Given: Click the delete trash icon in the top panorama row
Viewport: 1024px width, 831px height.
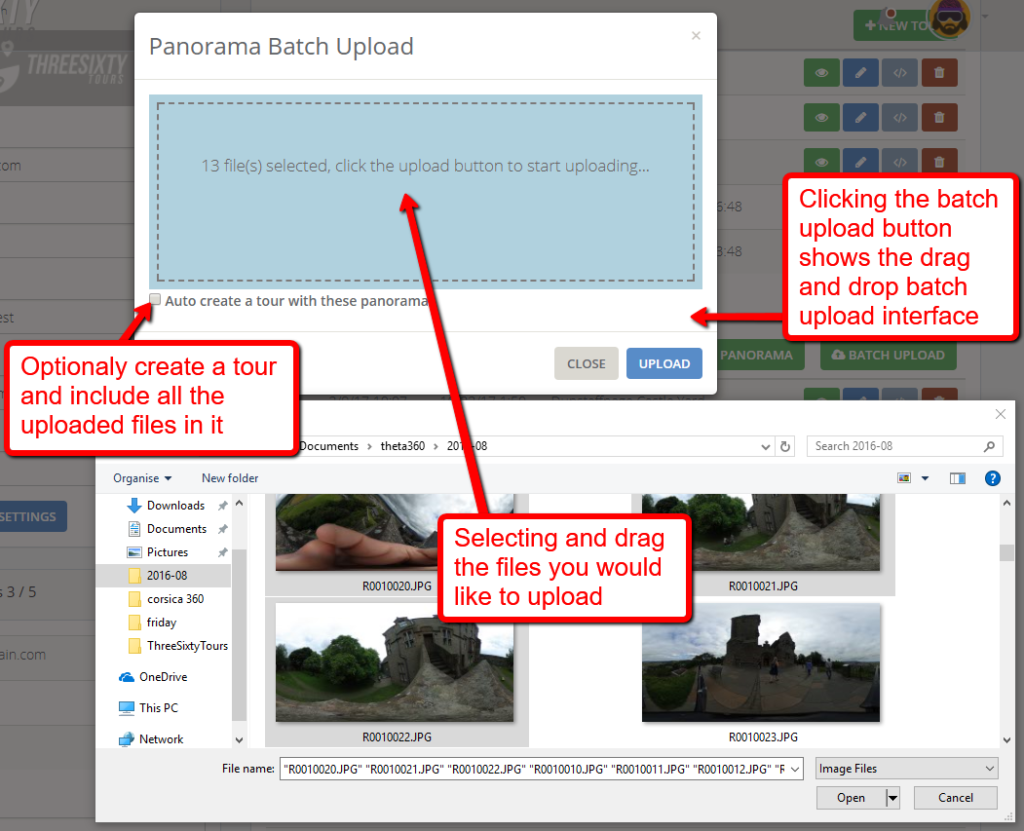Looking at the screenshot, I should (939, 73).
